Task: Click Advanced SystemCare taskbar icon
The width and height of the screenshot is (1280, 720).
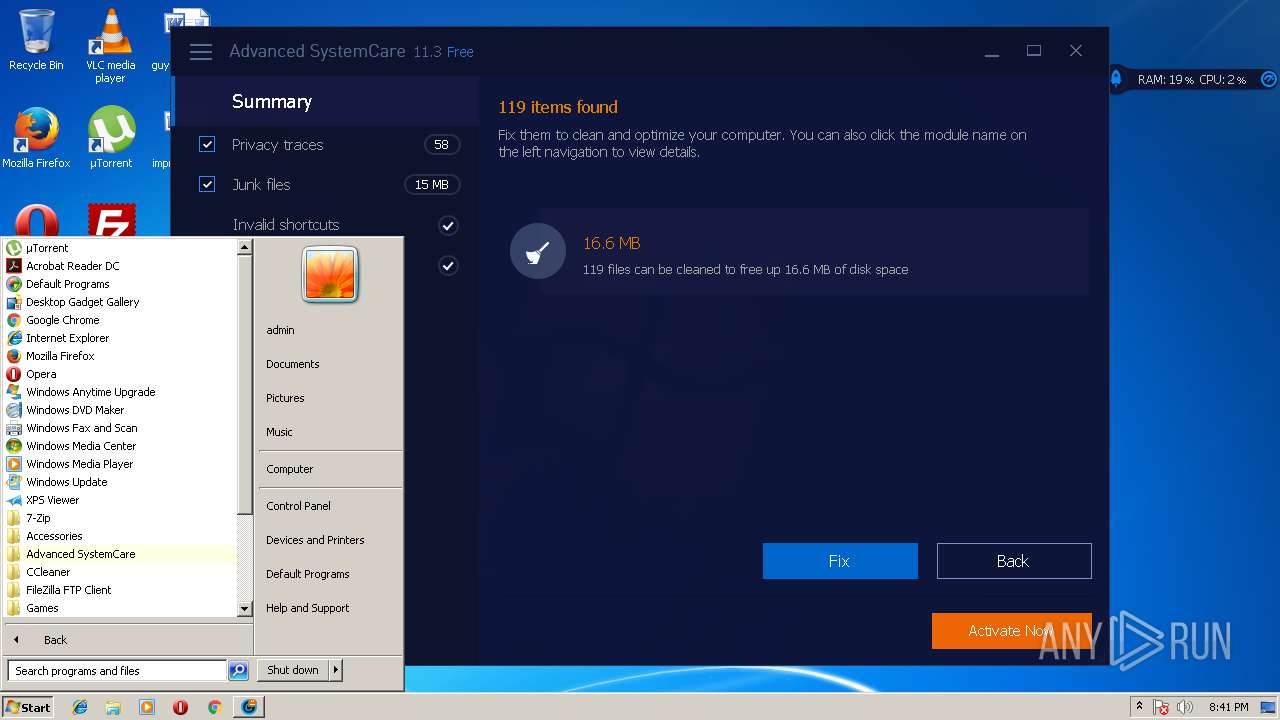Action: coord(248,707)
